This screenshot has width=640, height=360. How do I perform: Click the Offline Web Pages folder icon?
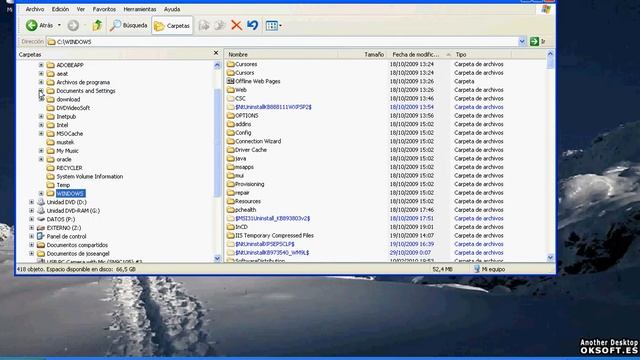pos(231,81)
